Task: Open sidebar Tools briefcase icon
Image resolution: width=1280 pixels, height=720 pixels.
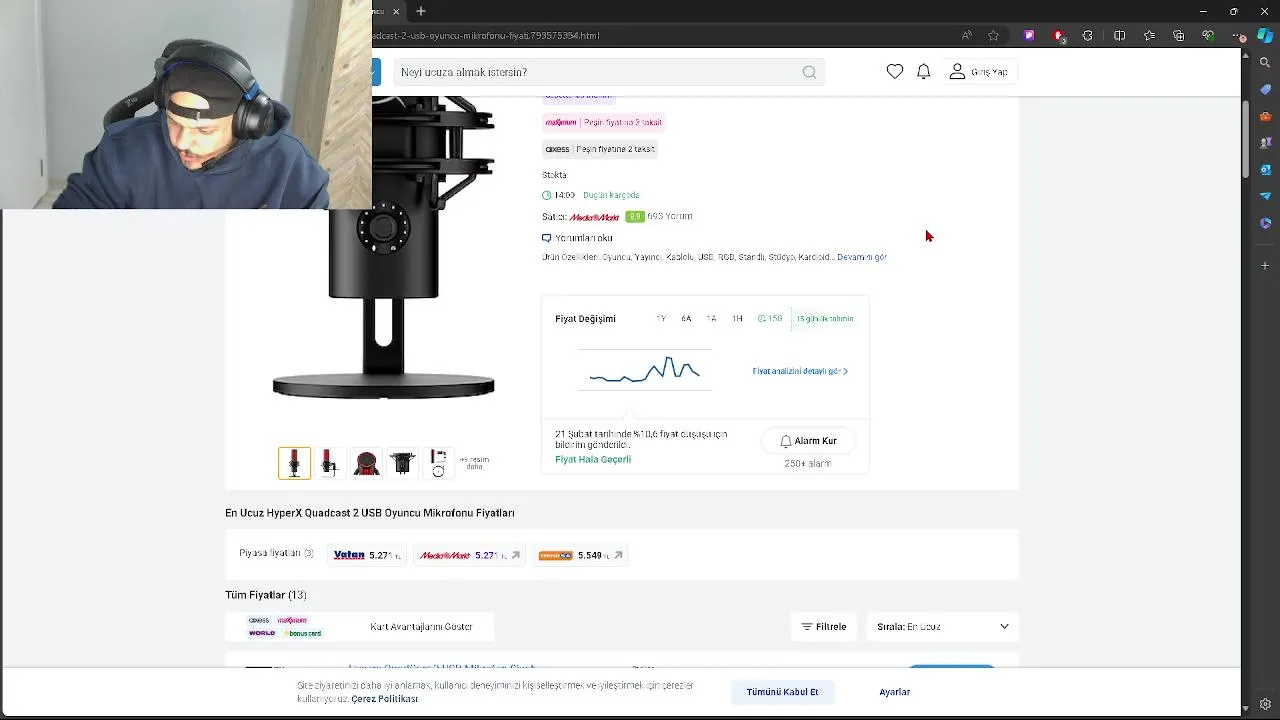Action: pos(1265,116)
